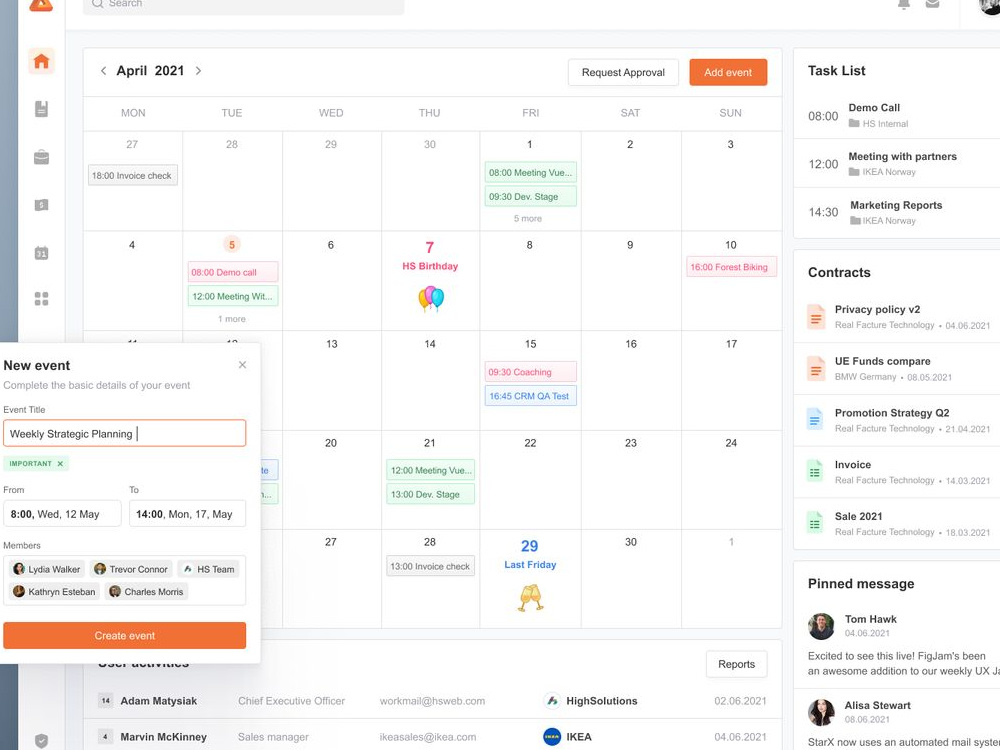Open notifications bell icon
The height and width of the screenshot is (750, 1000).
tap(904, 4)
